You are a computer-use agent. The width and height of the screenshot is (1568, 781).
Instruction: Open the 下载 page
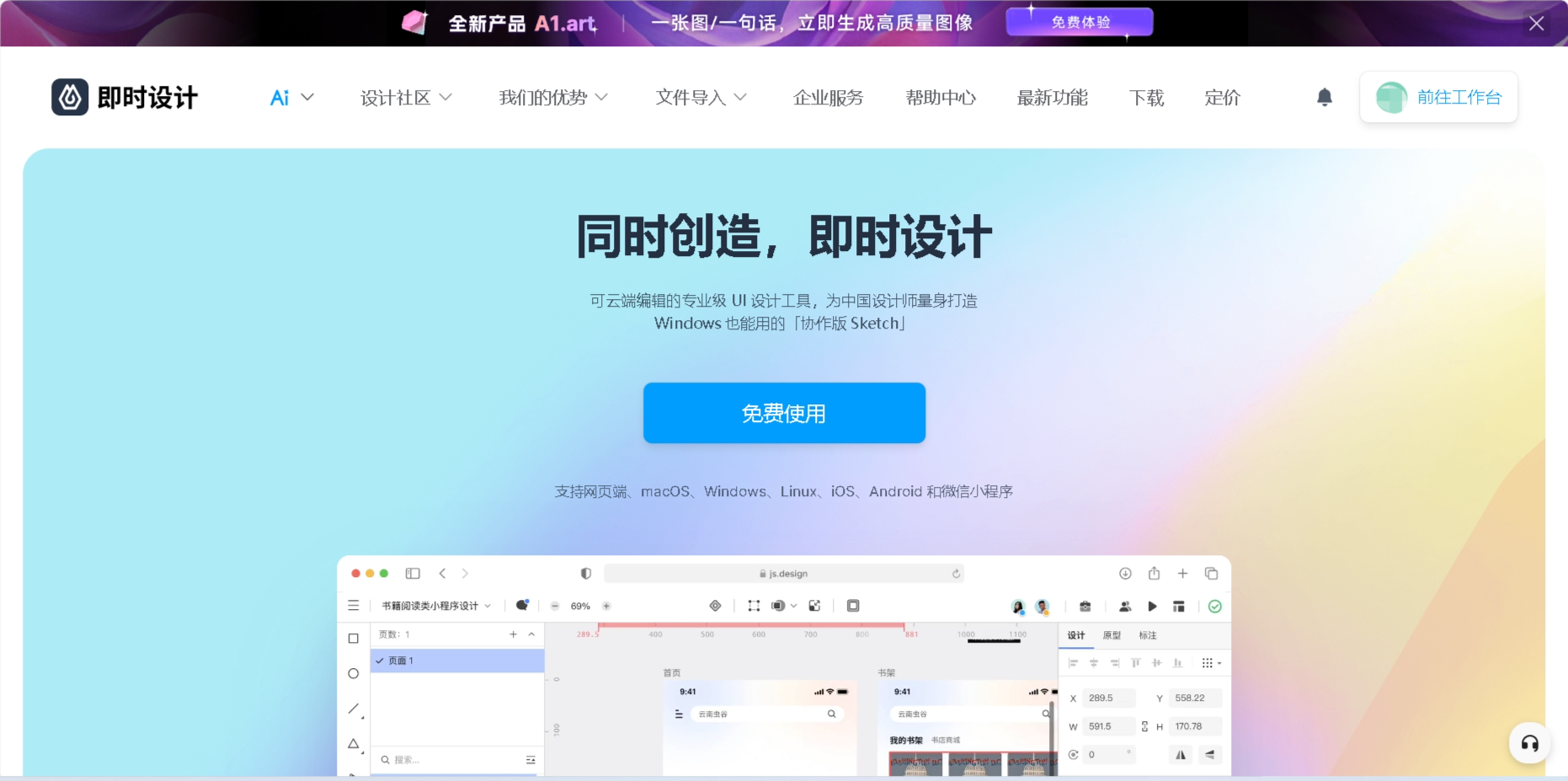point(1146,98)
